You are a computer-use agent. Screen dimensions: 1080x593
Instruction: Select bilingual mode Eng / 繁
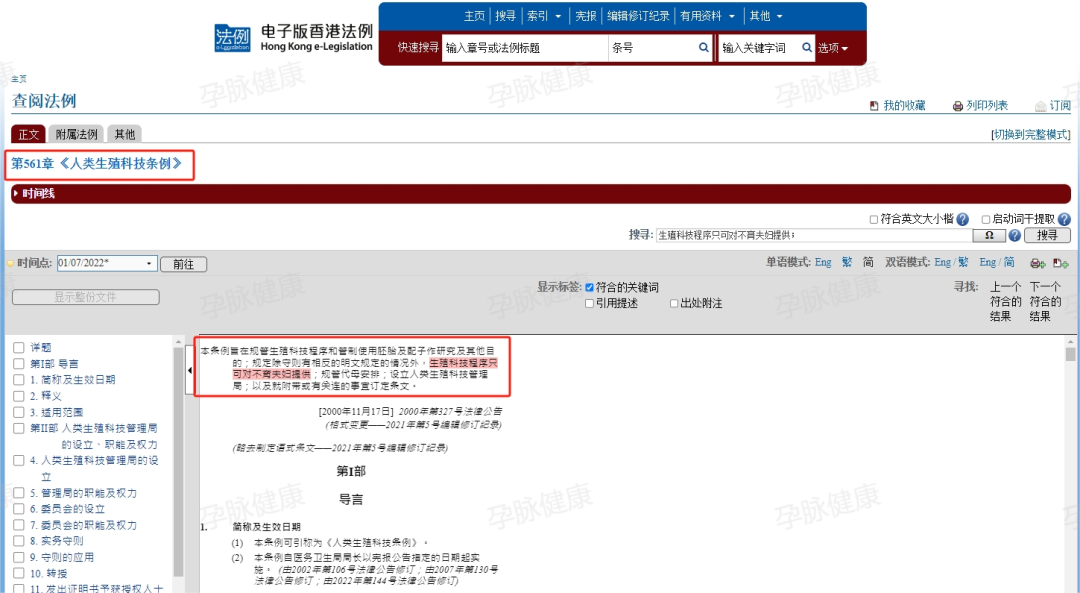click(951, 262)
